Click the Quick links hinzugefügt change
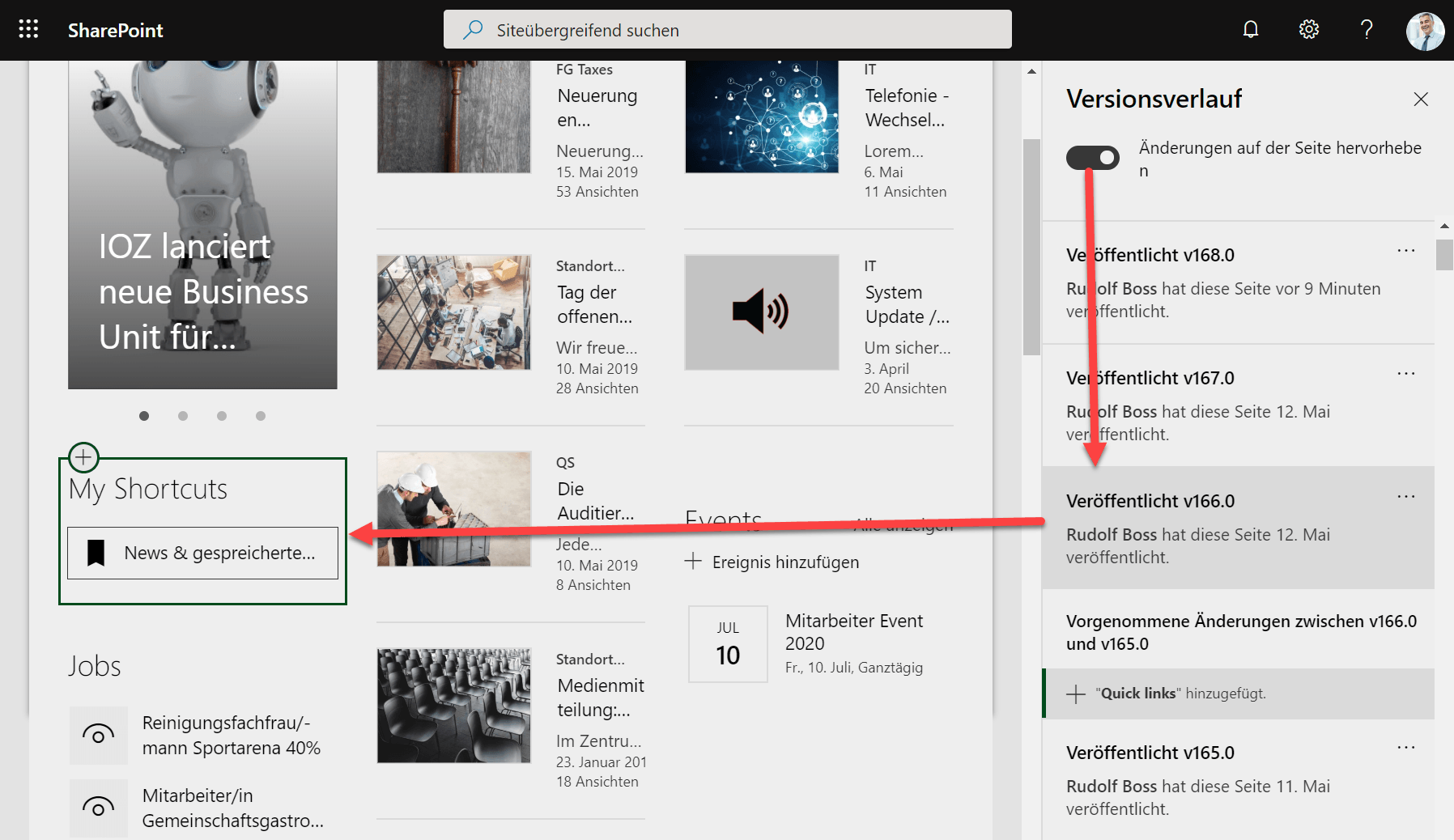This screenshot has height=840, width=1454. point(1238,694)
